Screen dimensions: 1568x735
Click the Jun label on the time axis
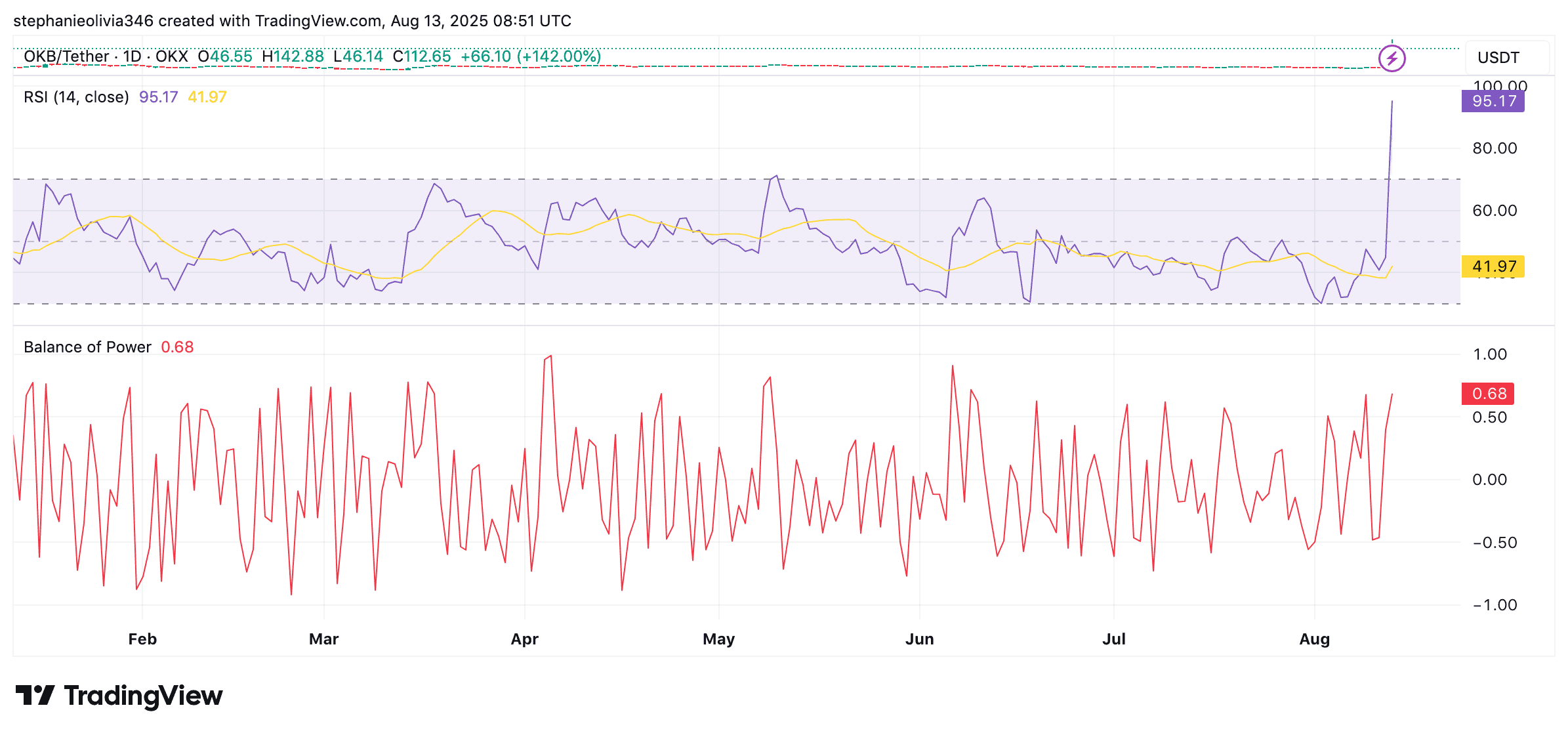click(x=919, y=639)
